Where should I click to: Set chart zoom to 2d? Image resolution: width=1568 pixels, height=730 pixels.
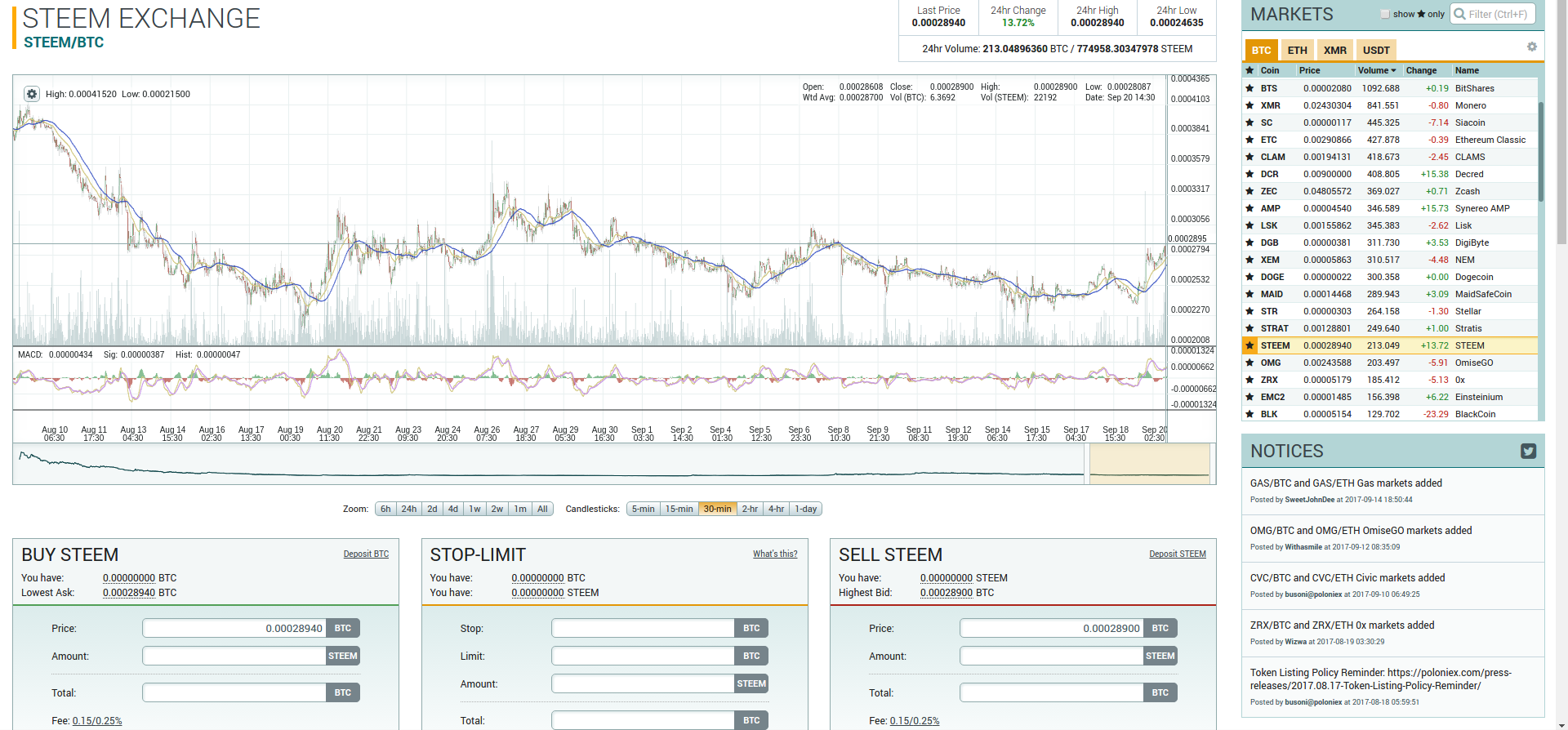coord(432,509)
